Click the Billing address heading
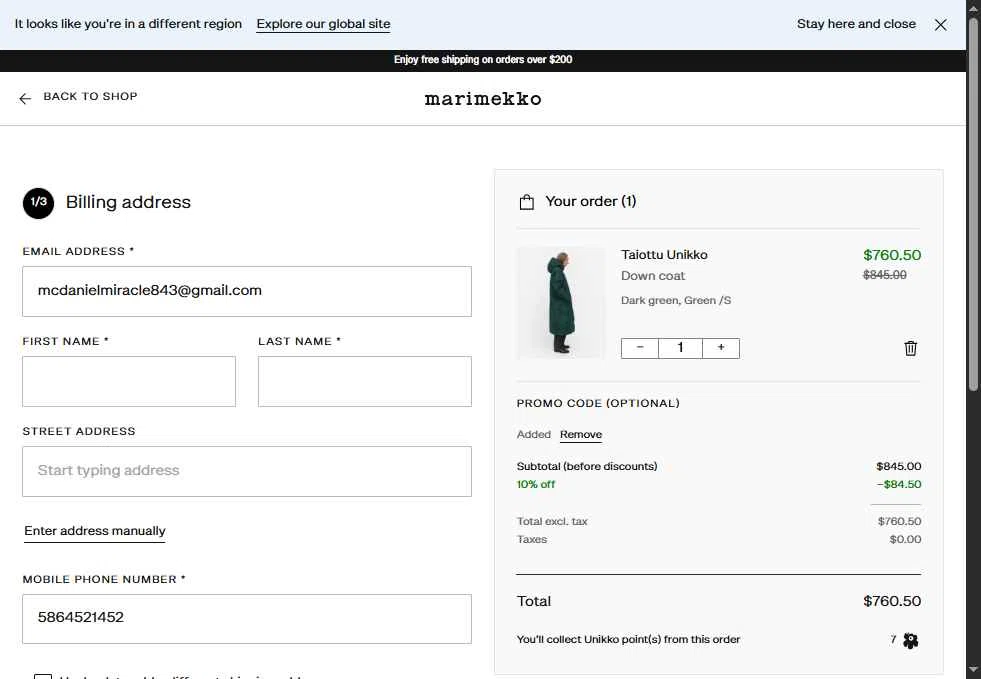Image resolution: width=981 pixels, height=679 pixels. [x=128, y=202]
